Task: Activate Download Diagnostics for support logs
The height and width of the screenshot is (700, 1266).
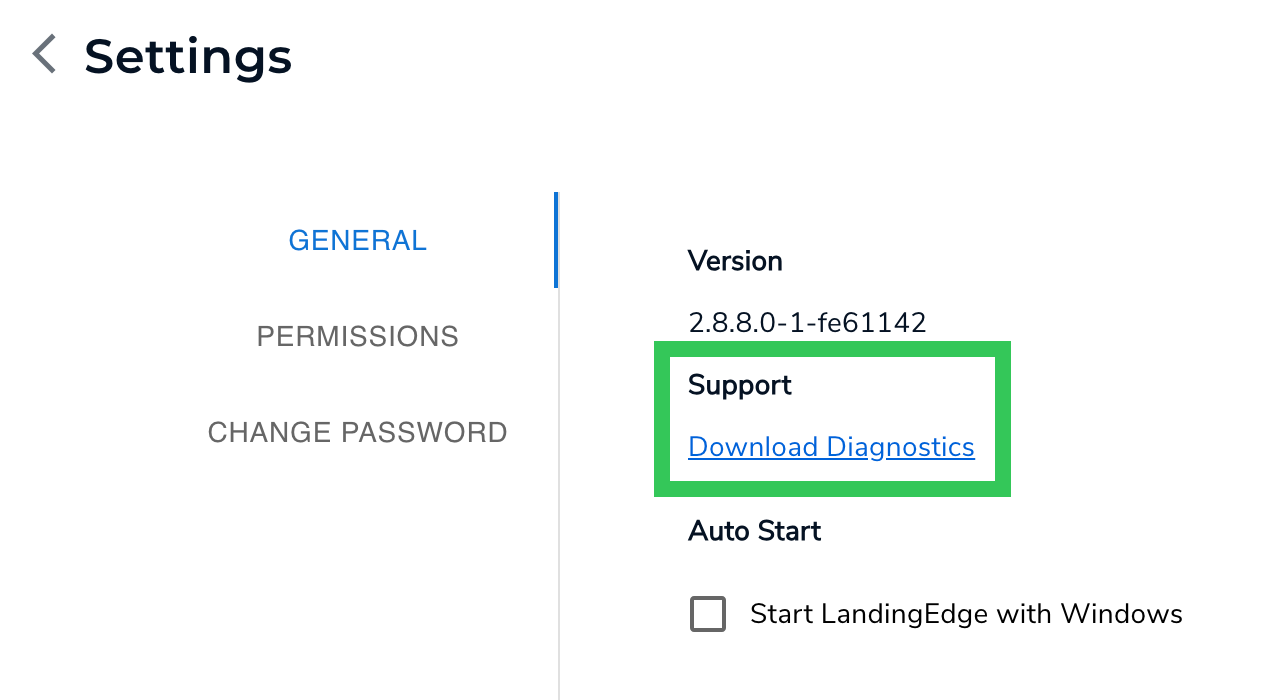Action: 831,447
